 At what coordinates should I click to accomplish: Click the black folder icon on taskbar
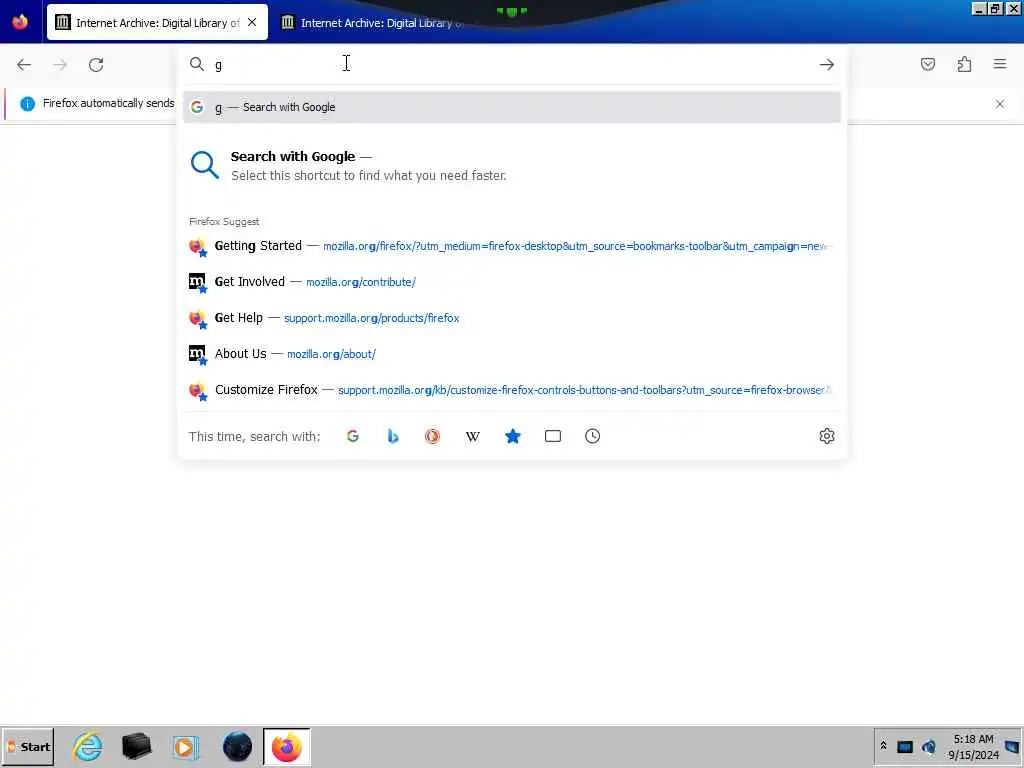point(136,746)
